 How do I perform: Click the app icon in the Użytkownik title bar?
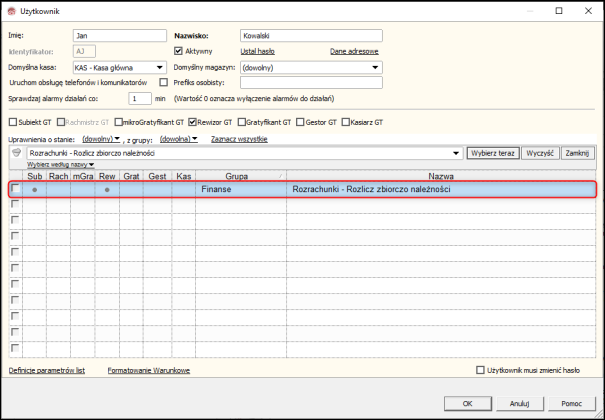[12, 12]
